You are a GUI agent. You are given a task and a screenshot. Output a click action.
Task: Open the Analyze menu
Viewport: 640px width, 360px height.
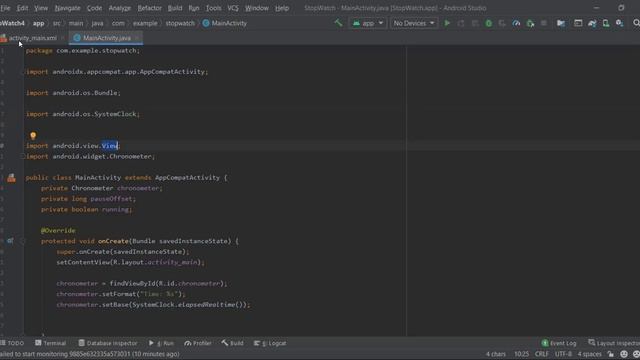tap(120, 8)
